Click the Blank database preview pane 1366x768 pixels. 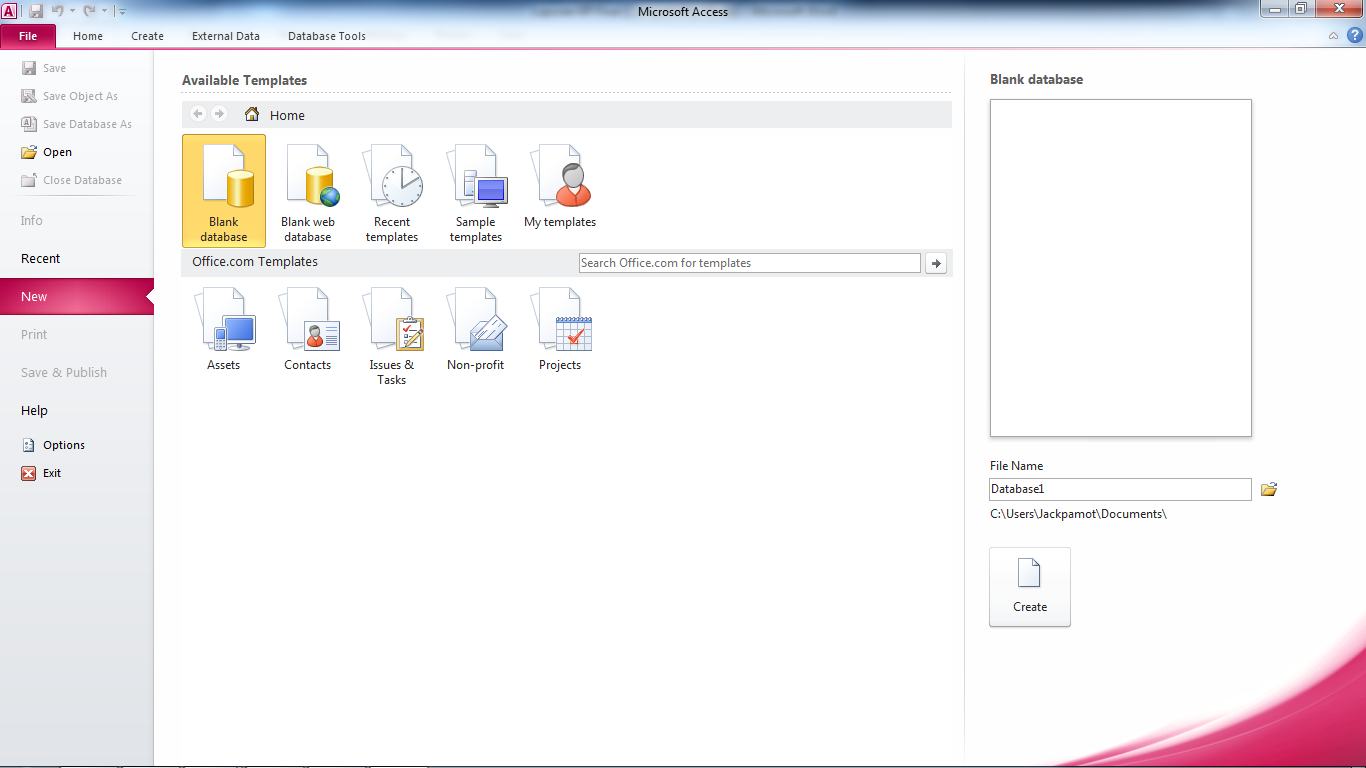[x=1121, y=268]
